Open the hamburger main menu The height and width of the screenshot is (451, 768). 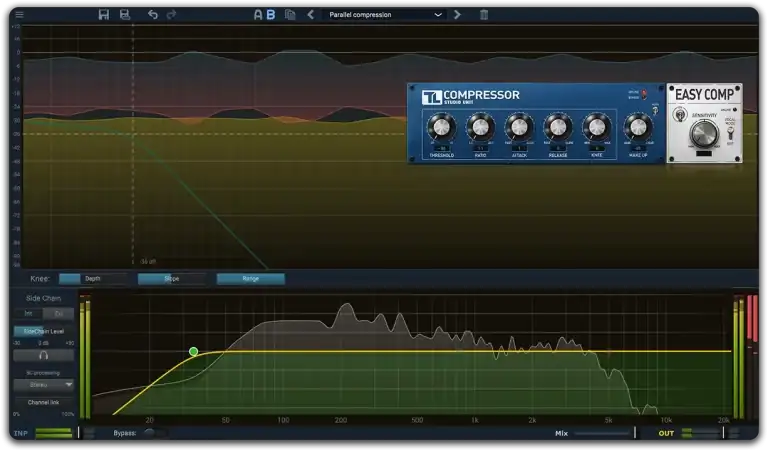pos(20,15)
